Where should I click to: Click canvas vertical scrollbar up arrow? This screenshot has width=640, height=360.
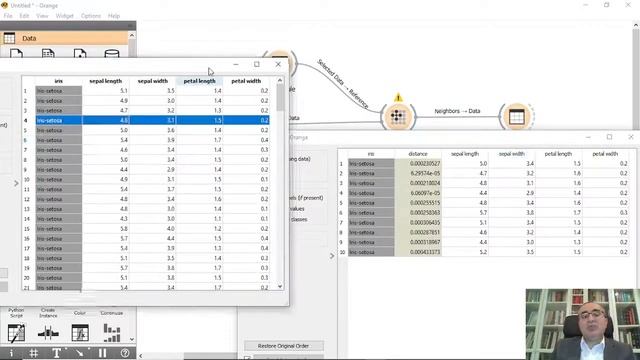[x=636, y=25]
